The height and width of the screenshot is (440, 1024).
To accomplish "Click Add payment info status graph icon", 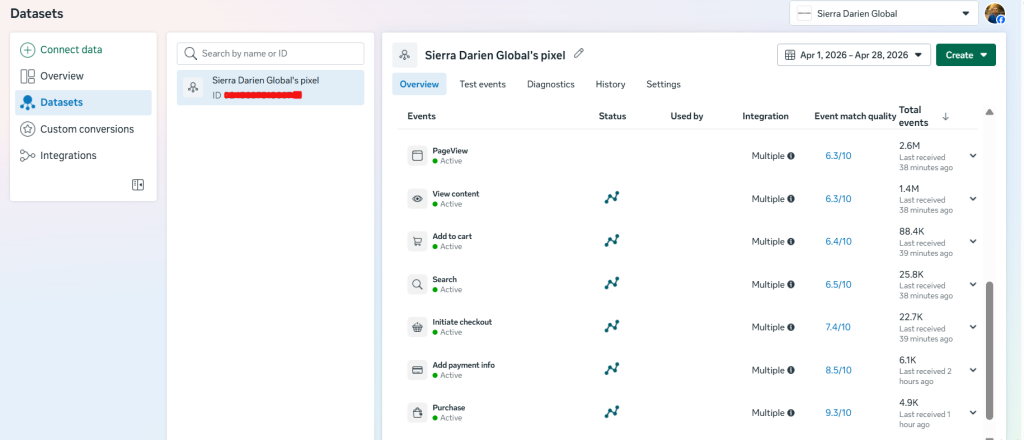I will coord(611,369).
